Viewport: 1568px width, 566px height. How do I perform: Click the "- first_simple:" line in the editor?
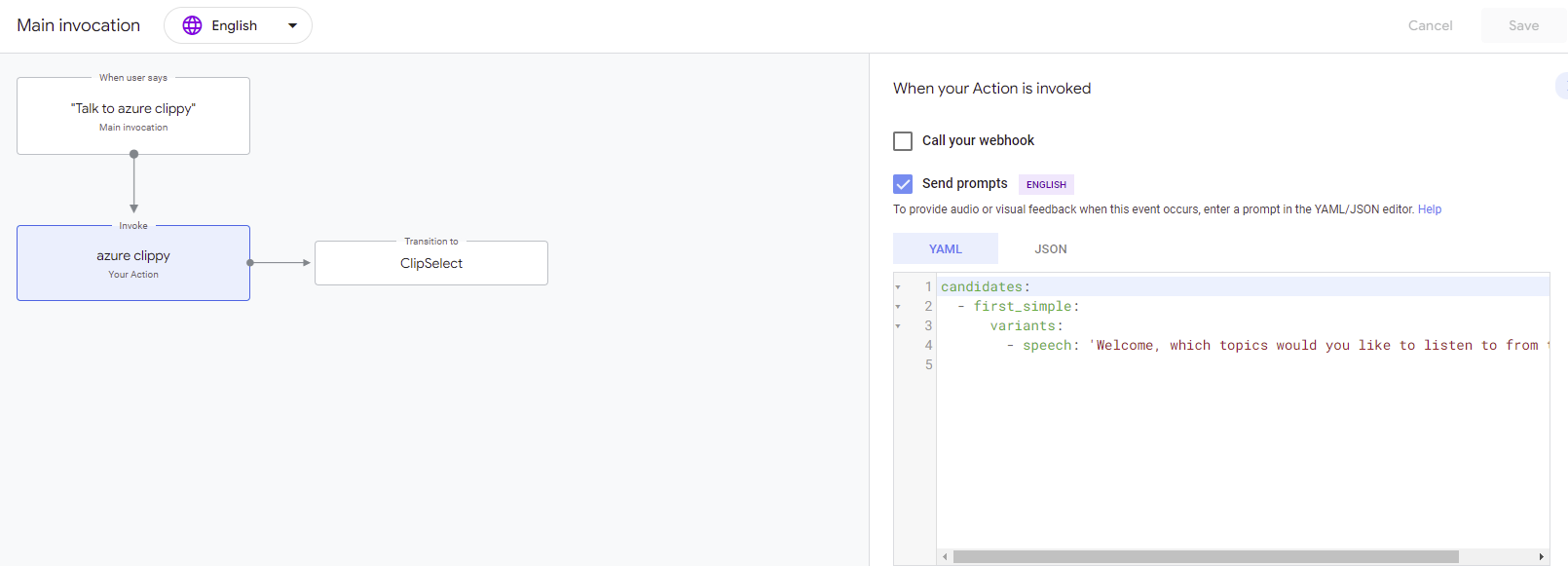tap(1018, 306)
